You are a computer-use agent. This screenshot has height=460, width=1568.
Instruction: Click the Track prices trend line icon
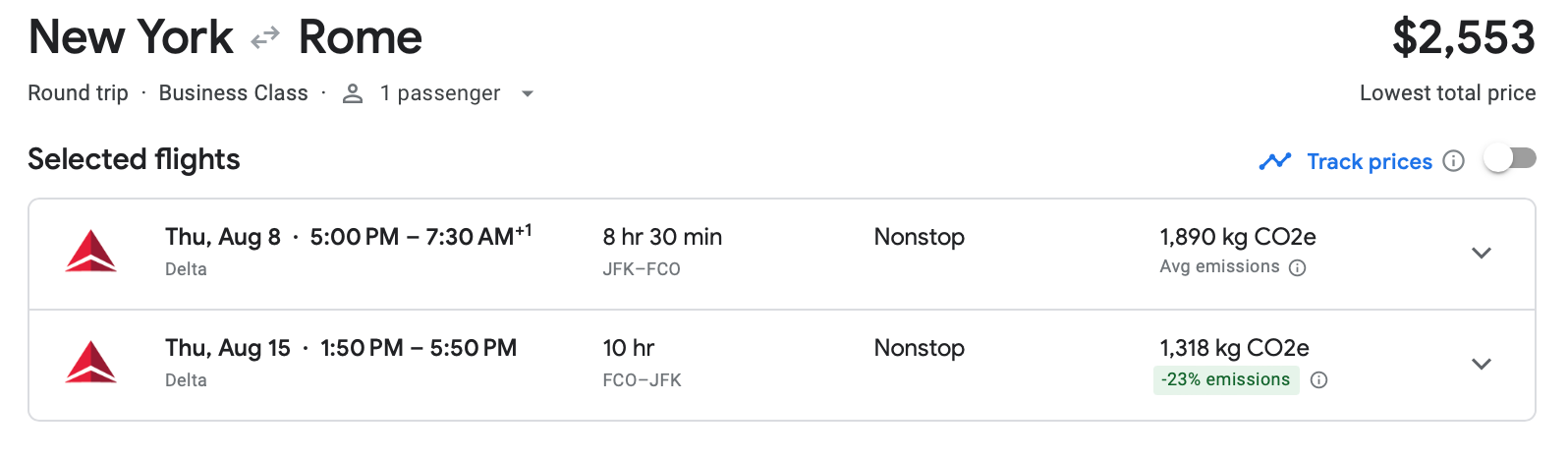point(1275,161)
